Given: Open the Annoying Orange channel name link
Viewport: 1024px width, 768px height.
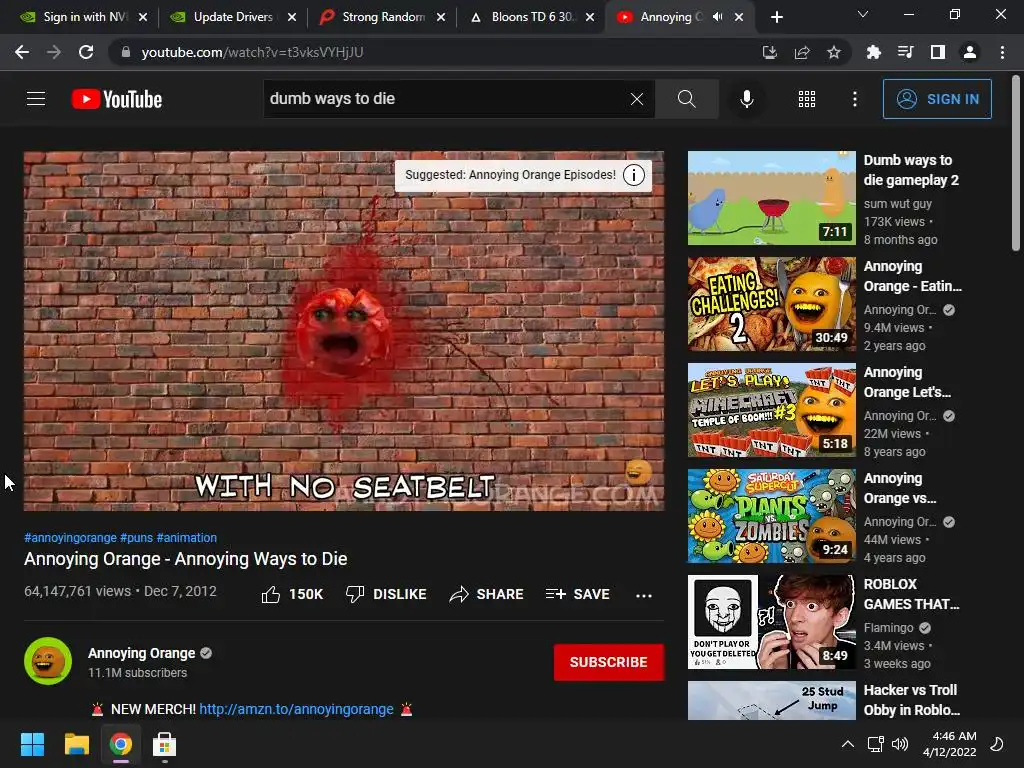Looking at the screenshot, I should point(142,653).
